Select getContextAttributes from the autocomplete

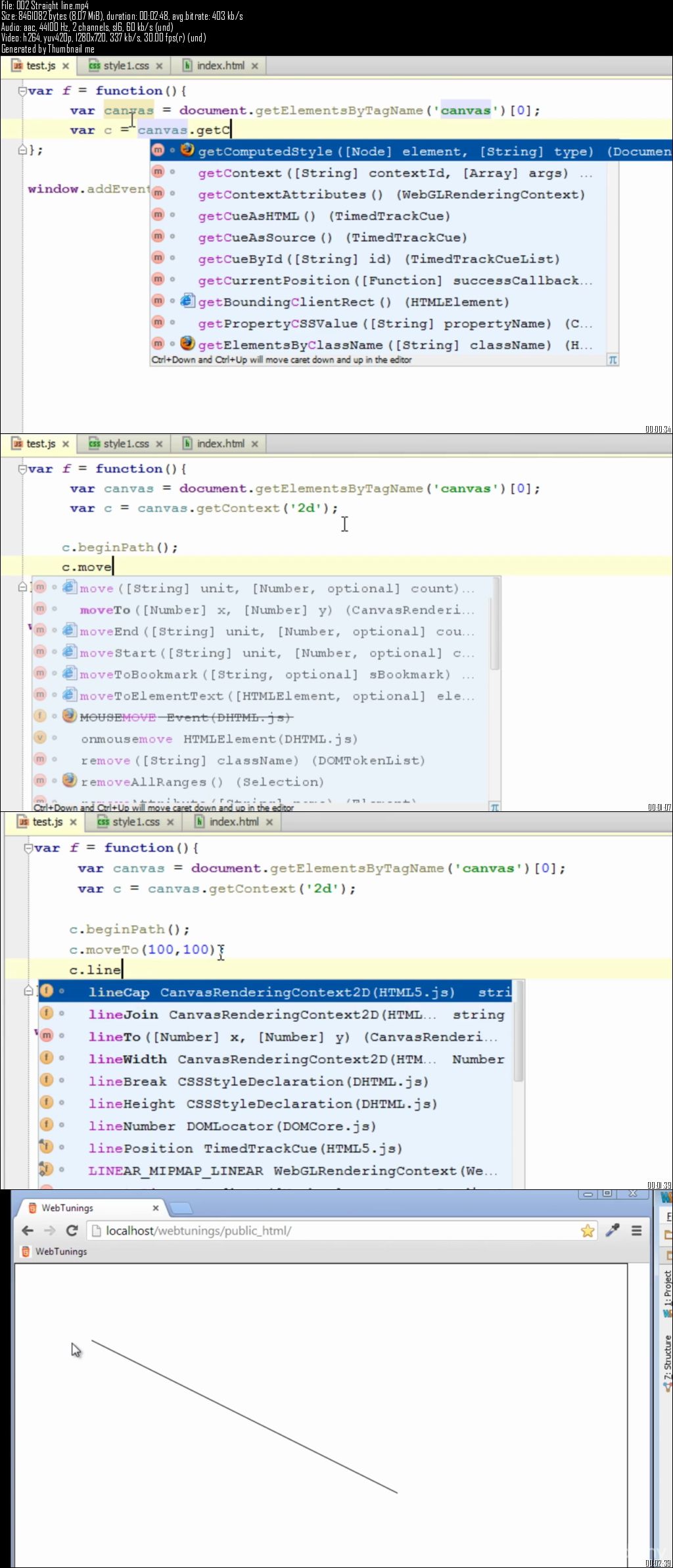point(384,195)
